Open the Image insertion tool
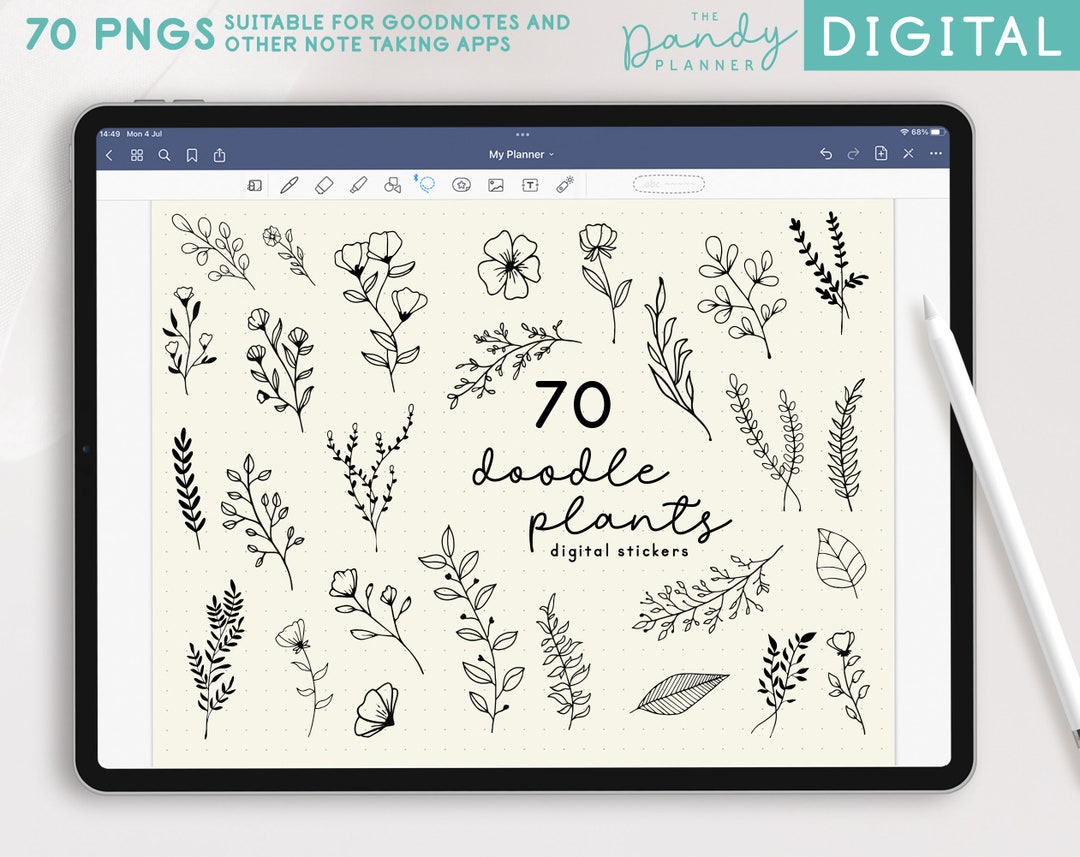Viewport: 1080px width, 857px height. 495,186
